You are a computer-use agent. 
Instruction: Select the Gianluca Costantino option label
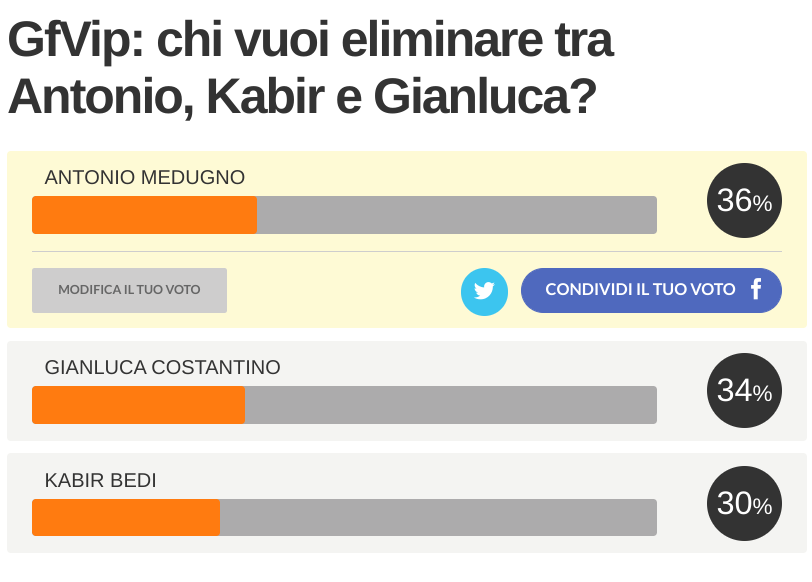click(x=163, y=368)
